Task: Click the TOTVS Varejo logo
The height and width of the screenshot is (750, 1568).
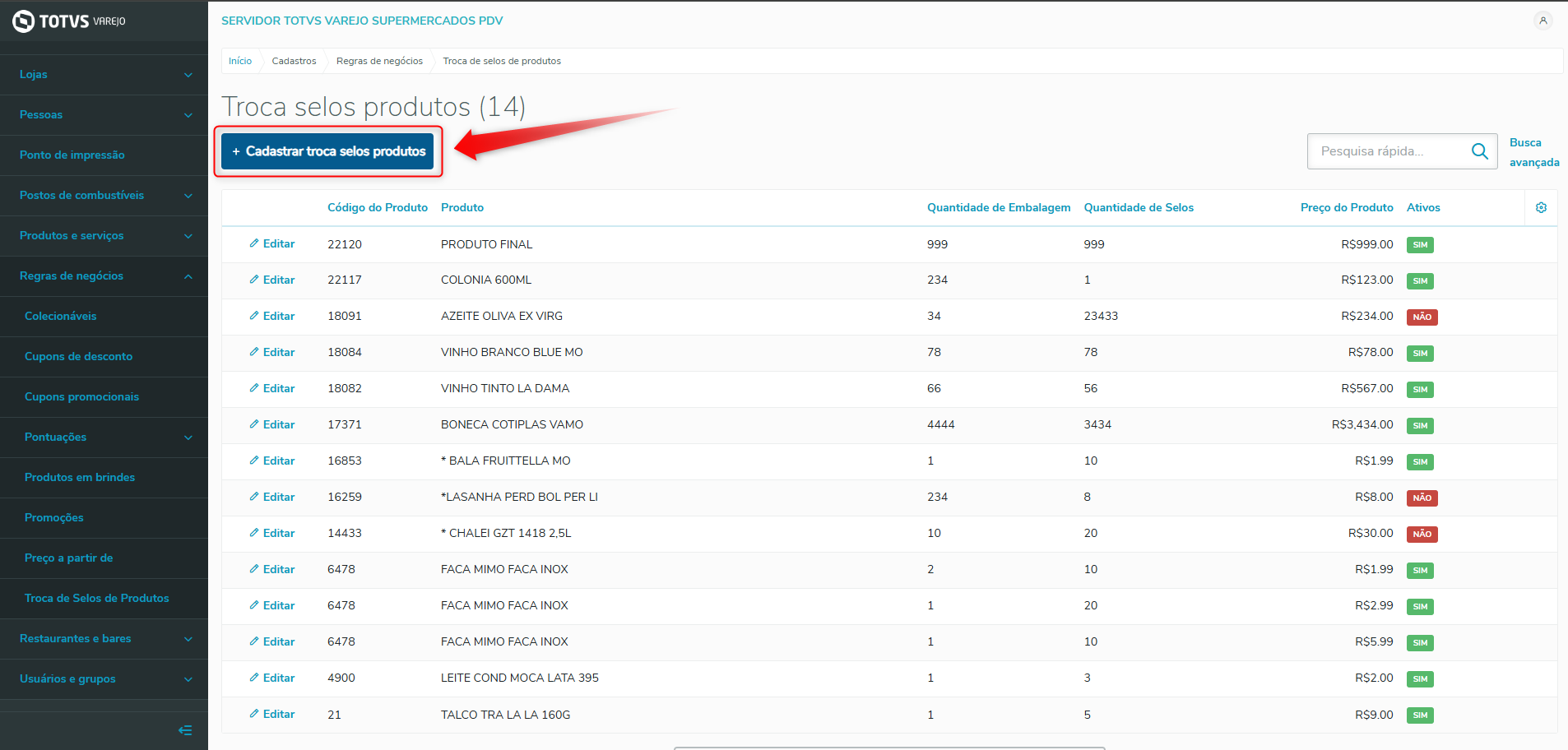Action: tap(69, 21)
